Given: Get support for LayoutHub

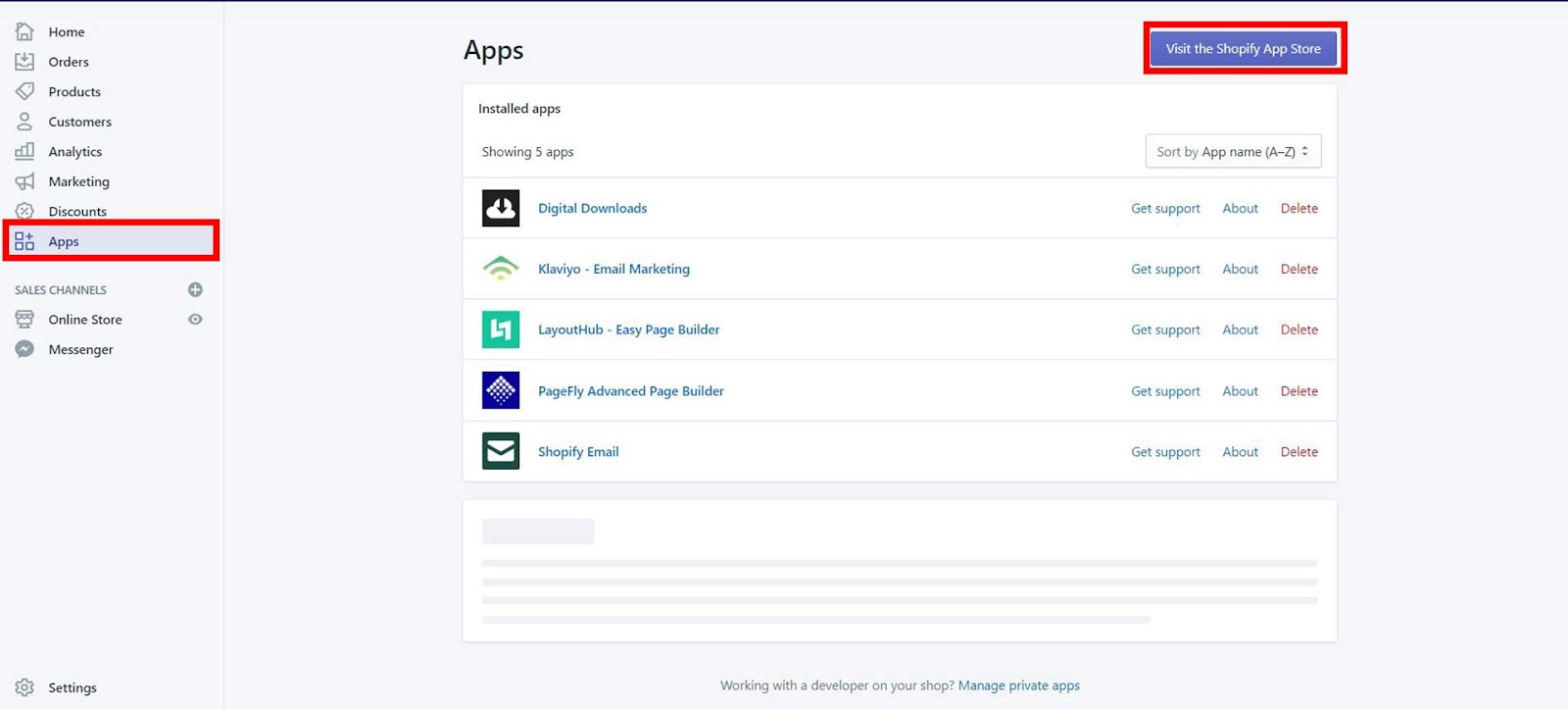Looking at the screenshot, I should pos(1165,329).
